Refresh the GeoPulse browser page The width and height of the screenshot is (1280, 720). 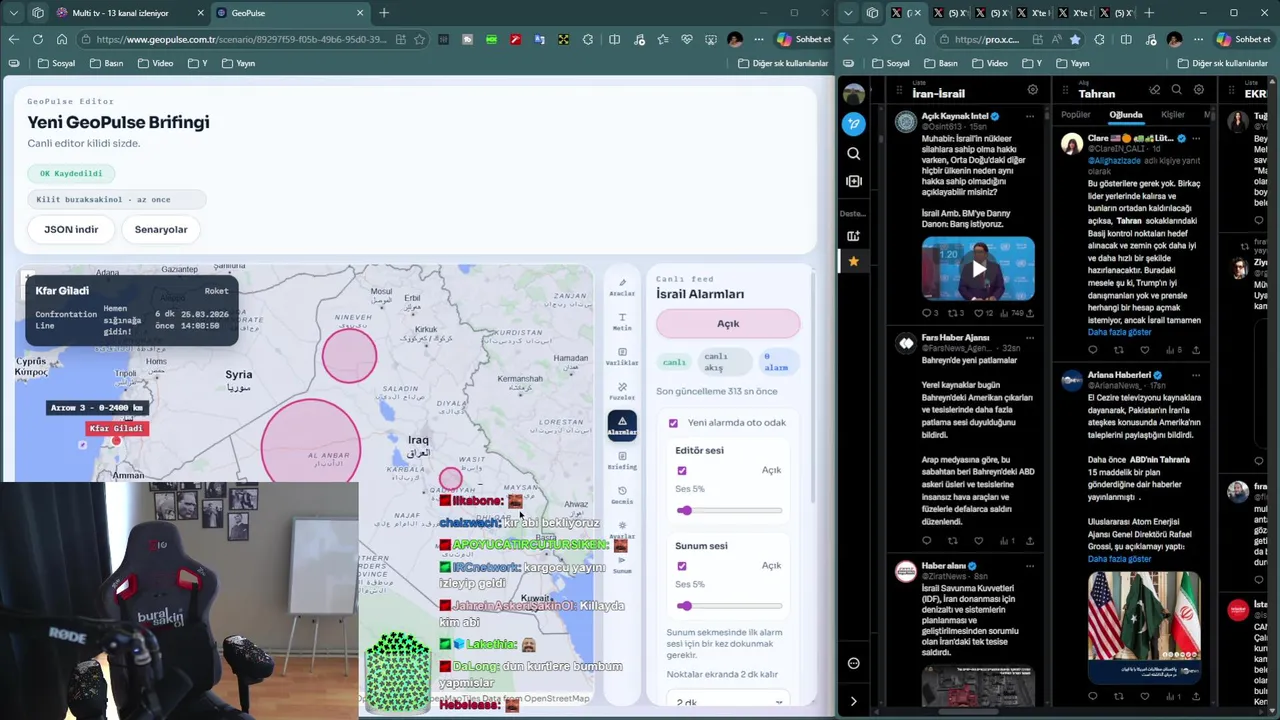click(x=38, y=40)
